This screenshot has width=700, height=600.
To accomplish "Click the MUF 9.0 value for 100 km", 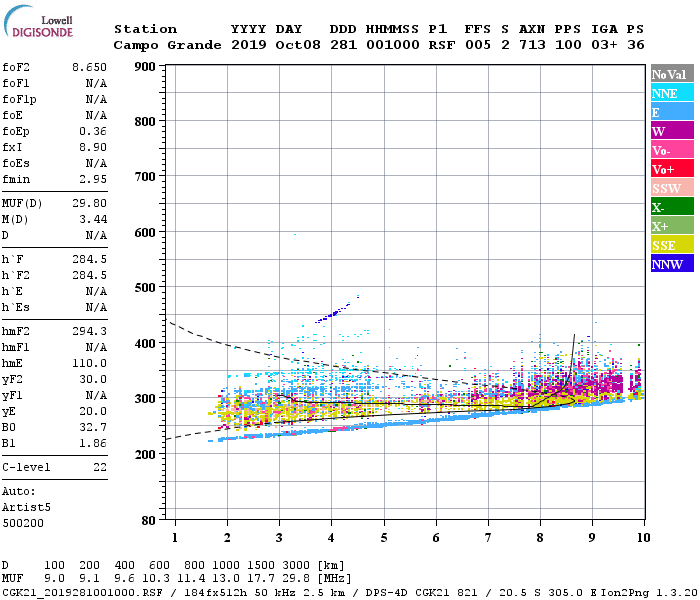I will pos(54,579).
